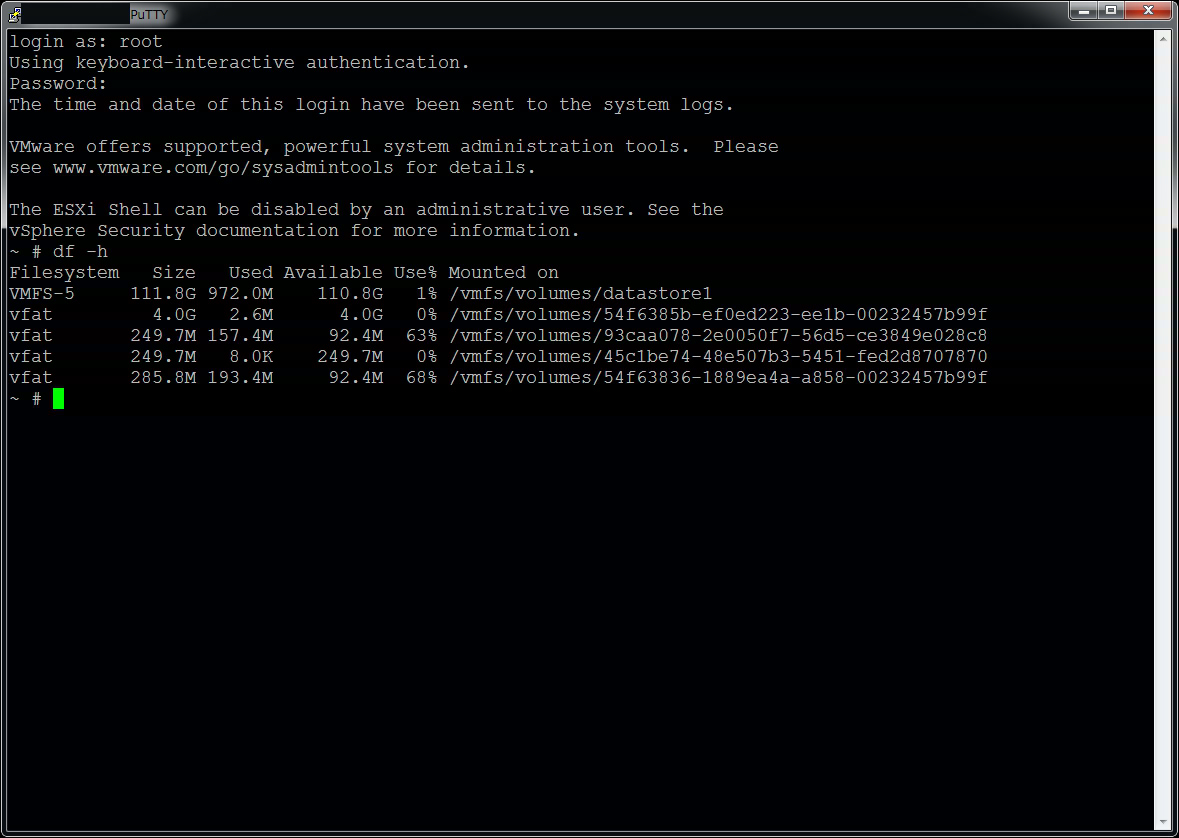Click 'The ESXi Shell can be disabled' line
This screenshot has height=838, width=1179.
(x=366, y=210)
